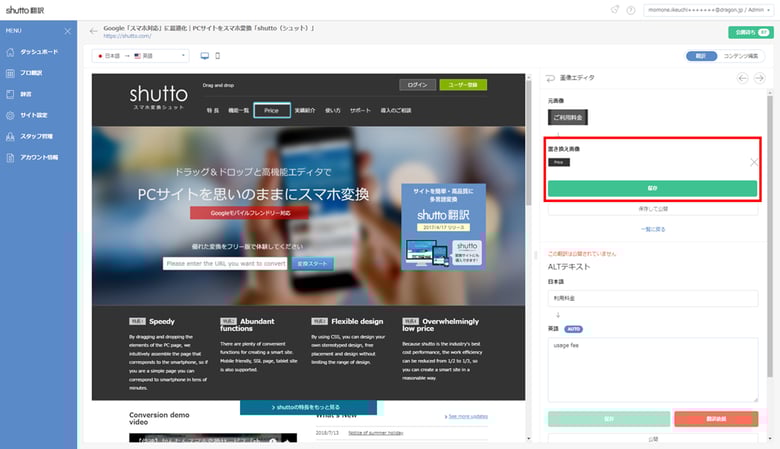Image resolution: width=780 pixels, height=449 pixels.
Task: Click the login button in the preview header
Action: 417,85
